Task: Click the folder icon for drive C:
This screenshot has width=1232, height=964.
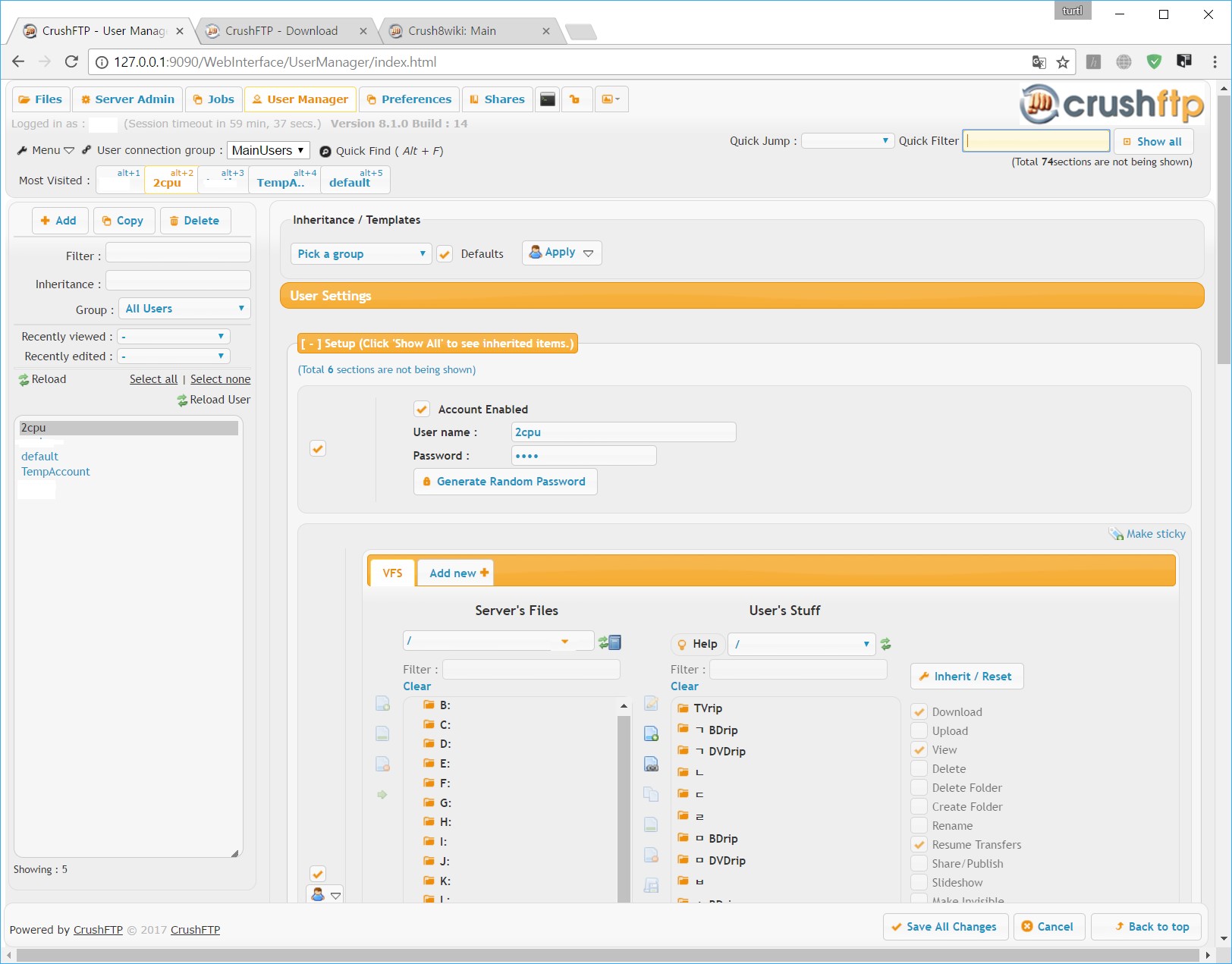Action: click(x=429, y=724)
